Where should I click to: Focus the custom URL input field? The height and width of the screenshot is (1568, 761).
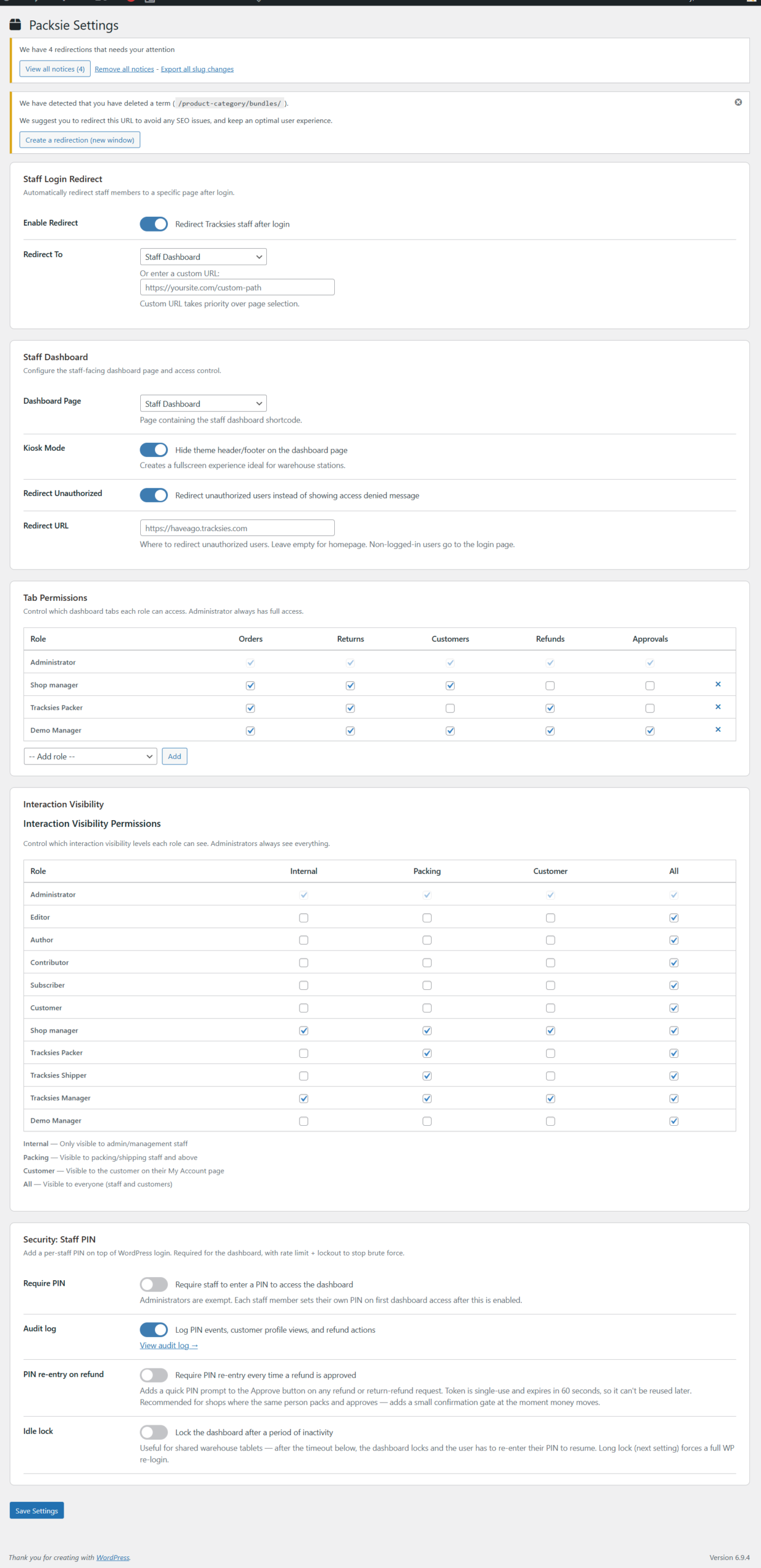237,287
